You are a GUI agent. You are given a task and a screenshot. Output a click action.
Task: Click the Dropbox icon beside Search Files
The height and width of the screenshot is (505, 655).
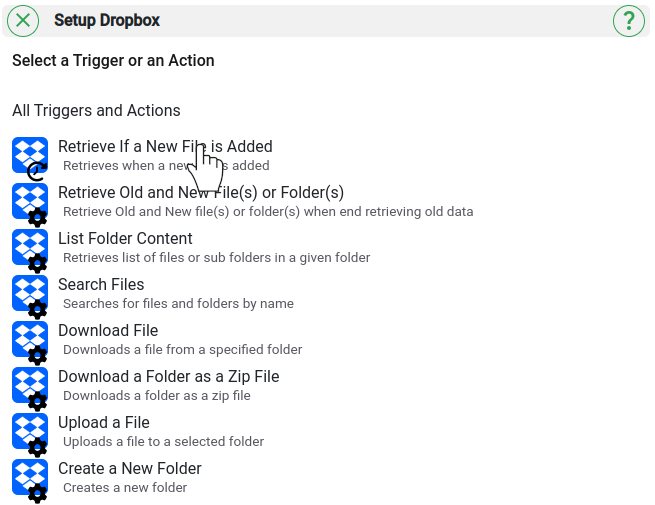click(30, 293)
